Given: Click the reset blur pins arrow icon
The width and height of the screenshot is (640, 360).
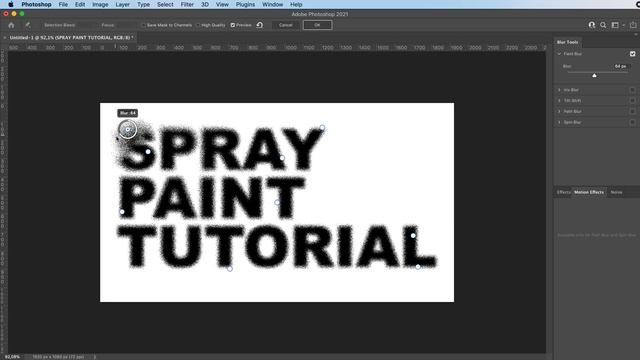Looking at the screenshot, I should click(260, 25).
